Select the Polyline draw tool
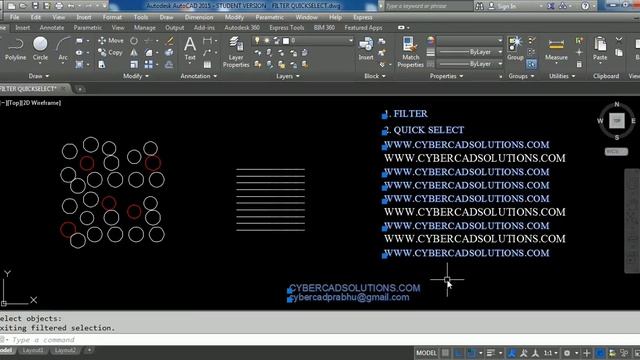Screen dimensions: 640x360 (16, 49)
